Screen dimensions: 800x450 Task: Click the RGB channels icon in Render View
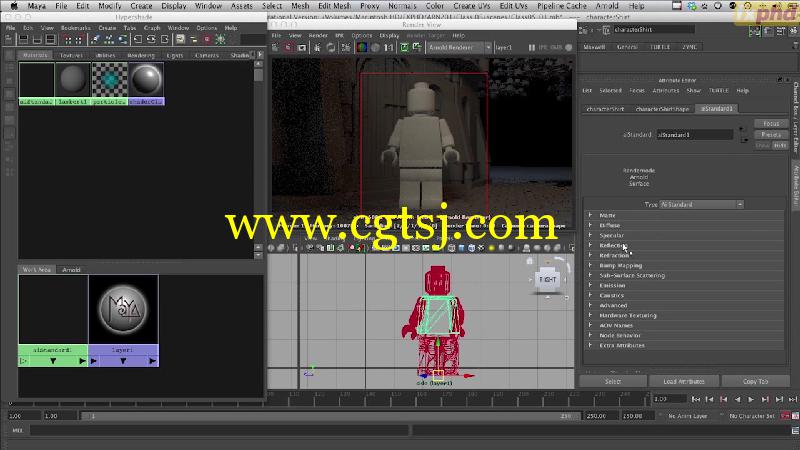click(x=362, y=47)
